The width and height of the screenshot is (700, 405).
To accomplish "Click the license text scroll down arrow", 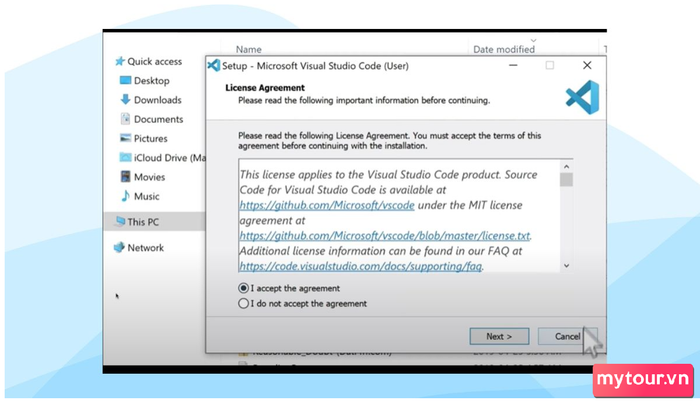I will tap(566, 266).
